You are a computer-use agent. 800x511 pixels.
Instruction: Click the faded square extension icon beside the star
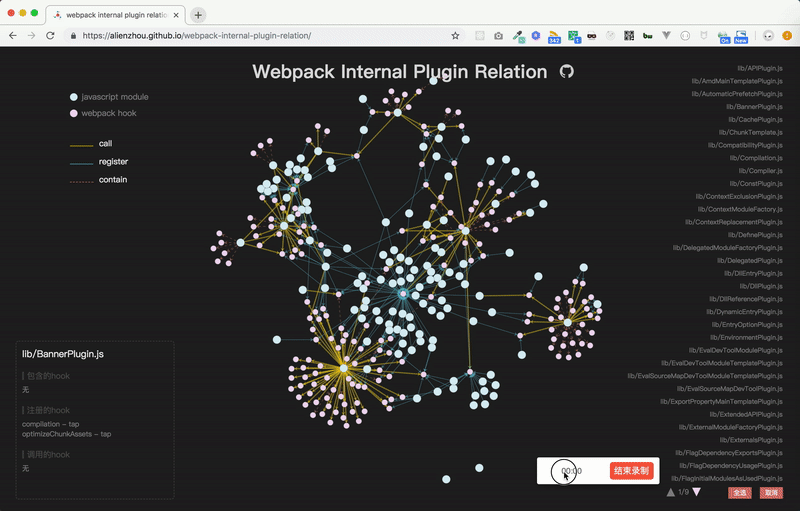480,36
